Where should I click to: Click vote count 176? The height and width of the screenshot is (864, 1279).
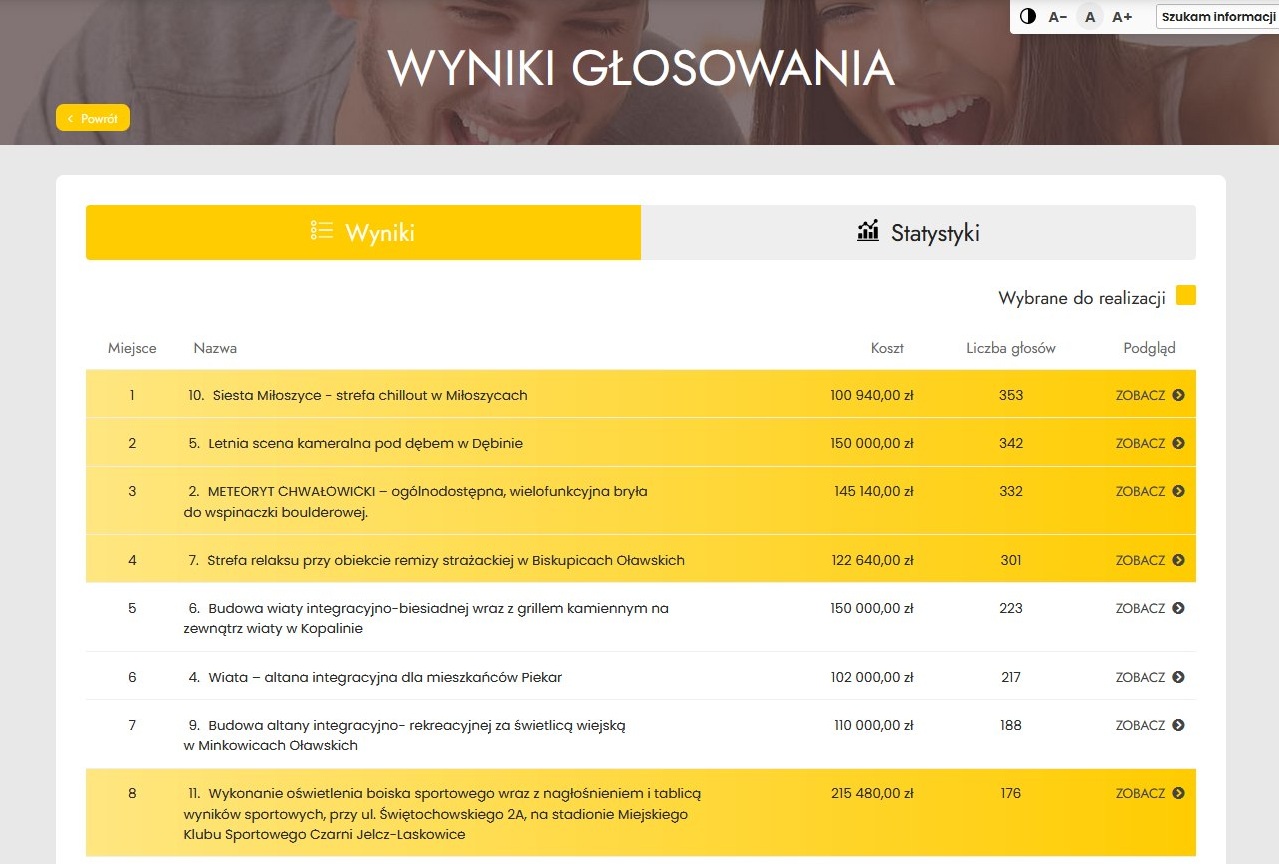(1011, 793)
